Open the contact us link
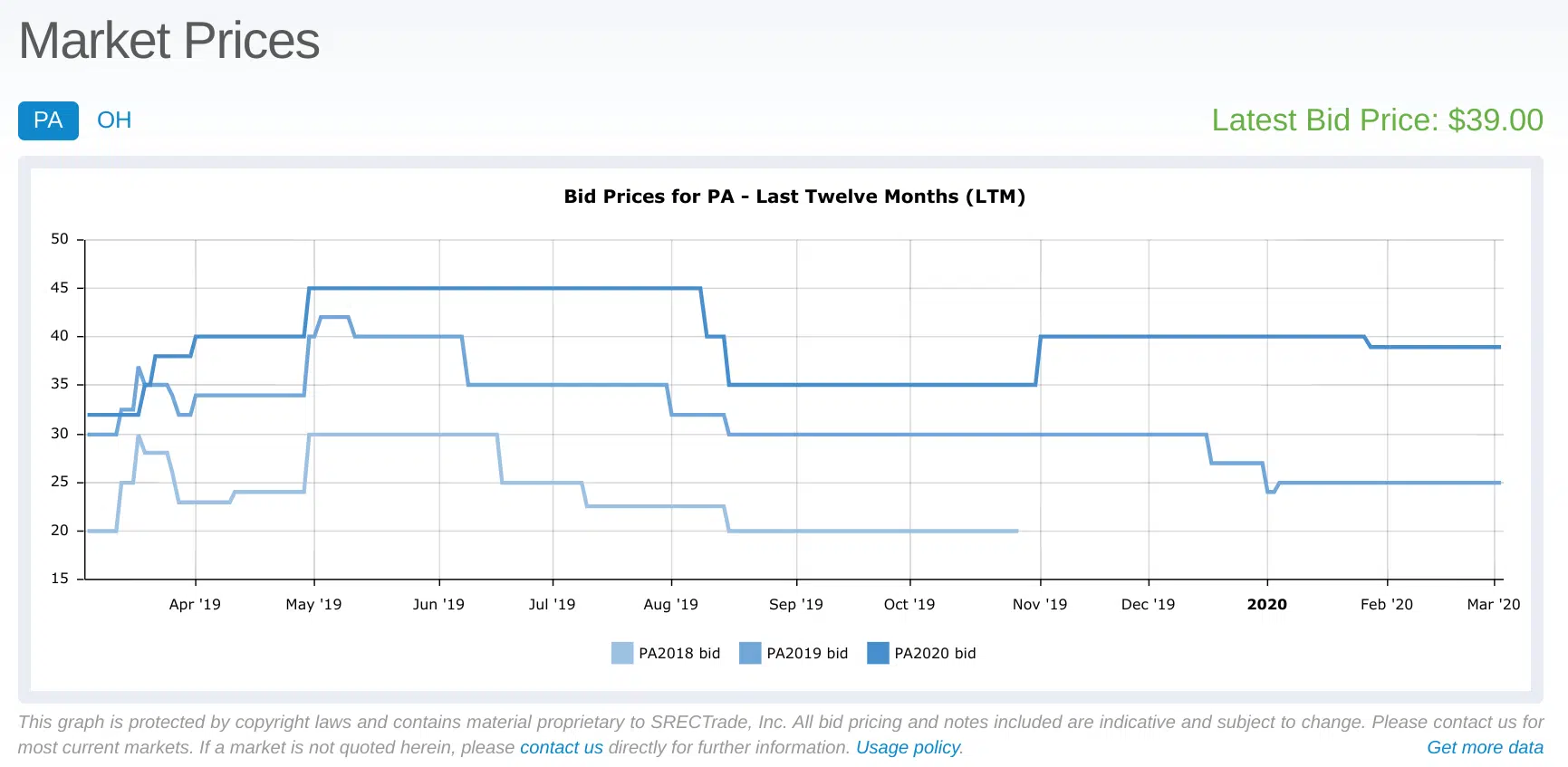The width and height of the screenshot is (1568, 767). pos(562,747)
